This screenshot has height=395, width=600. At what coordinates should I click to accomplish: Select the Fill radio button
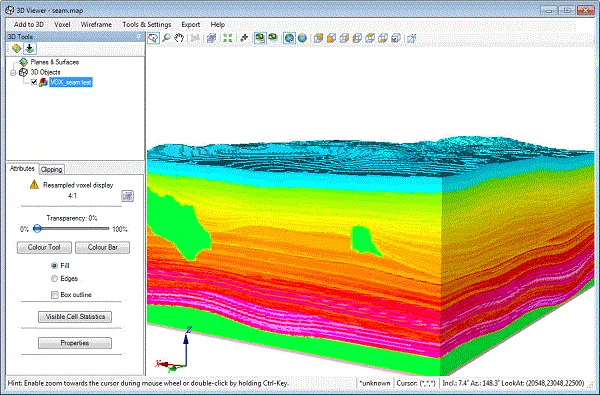click(x=54, y=265)
